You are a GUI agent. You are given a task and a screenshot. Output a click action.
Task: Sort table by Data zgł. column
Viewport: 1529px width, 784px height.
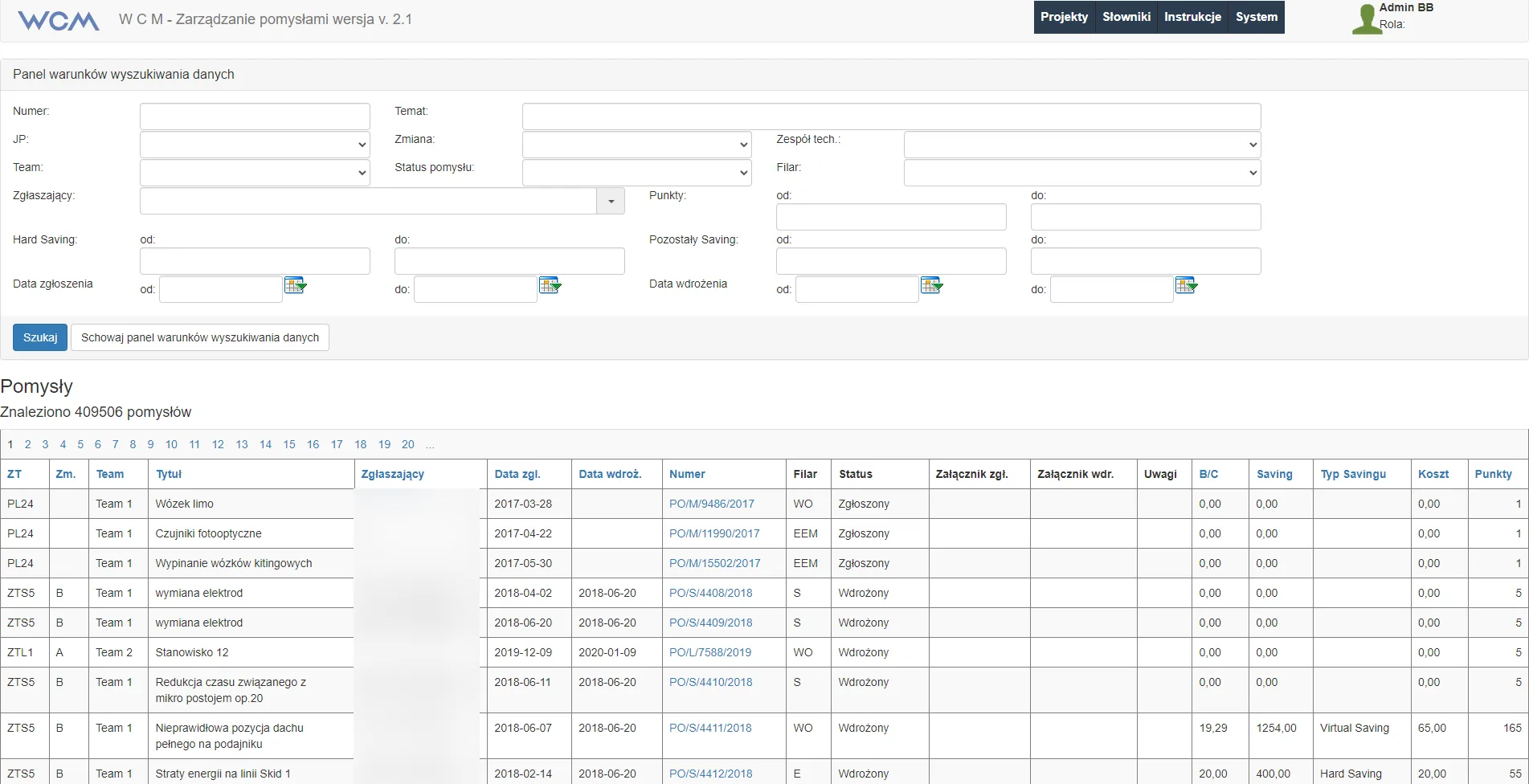(x=517, y=474)
